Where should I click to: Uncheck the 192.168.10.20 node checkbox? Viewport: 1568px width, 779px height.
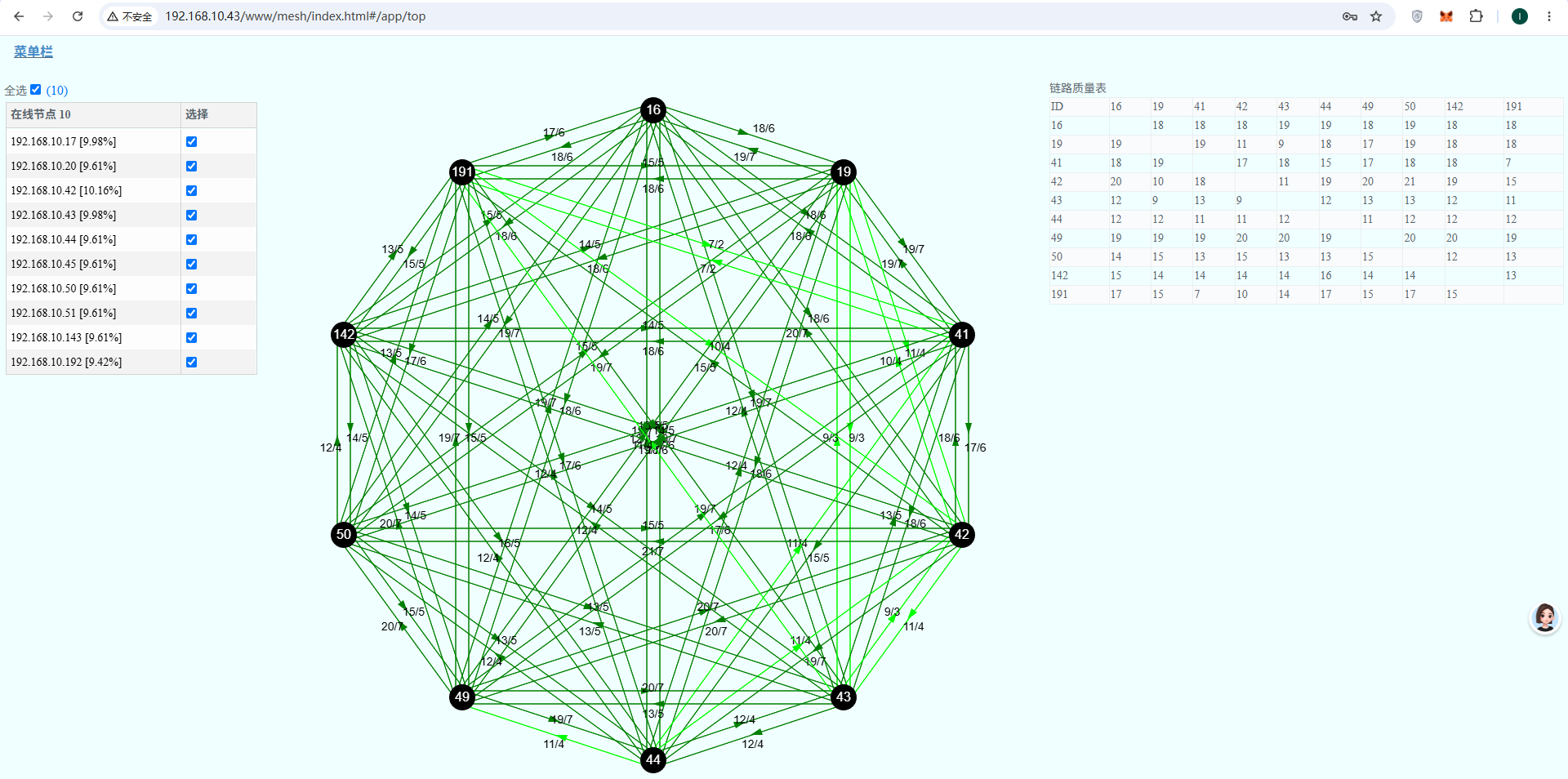191,166
